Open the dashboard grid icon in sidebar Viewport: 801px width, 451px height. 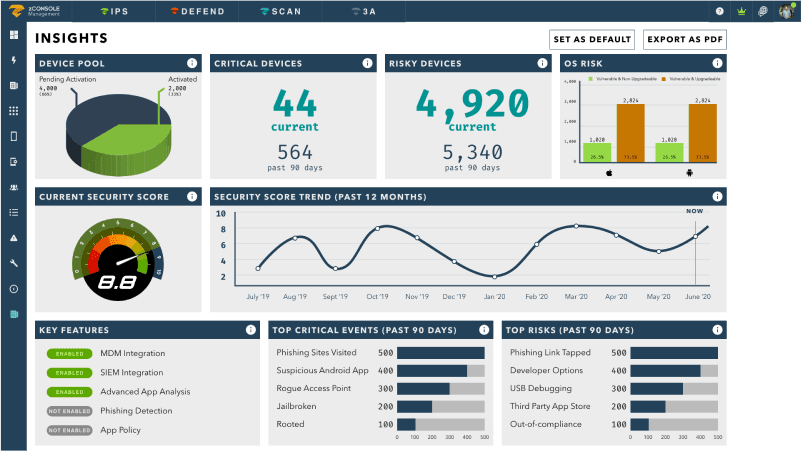click(x=14, y=35)
